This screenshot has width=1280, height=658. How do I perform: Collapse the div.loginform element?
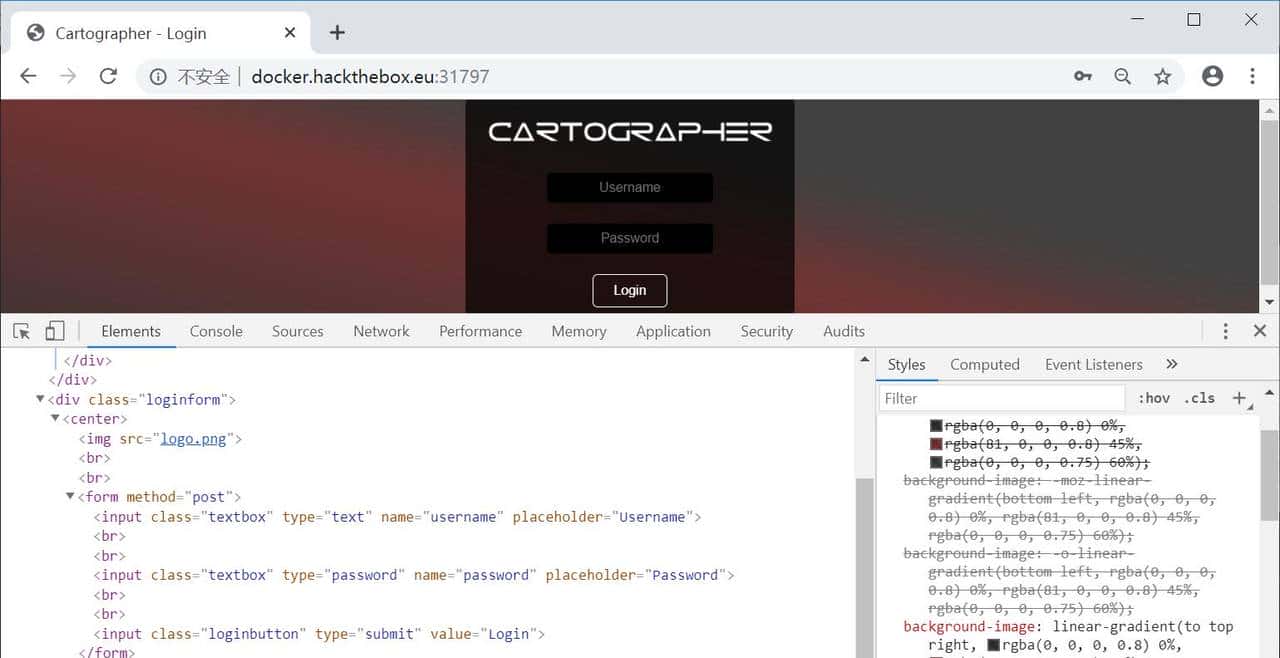[40, 399]
